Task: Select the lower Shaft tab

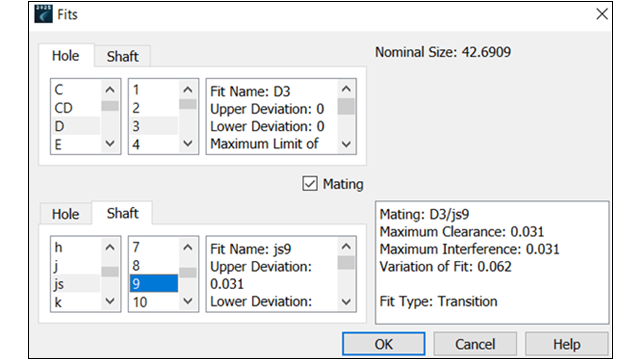Action: [x=122, y=213]
